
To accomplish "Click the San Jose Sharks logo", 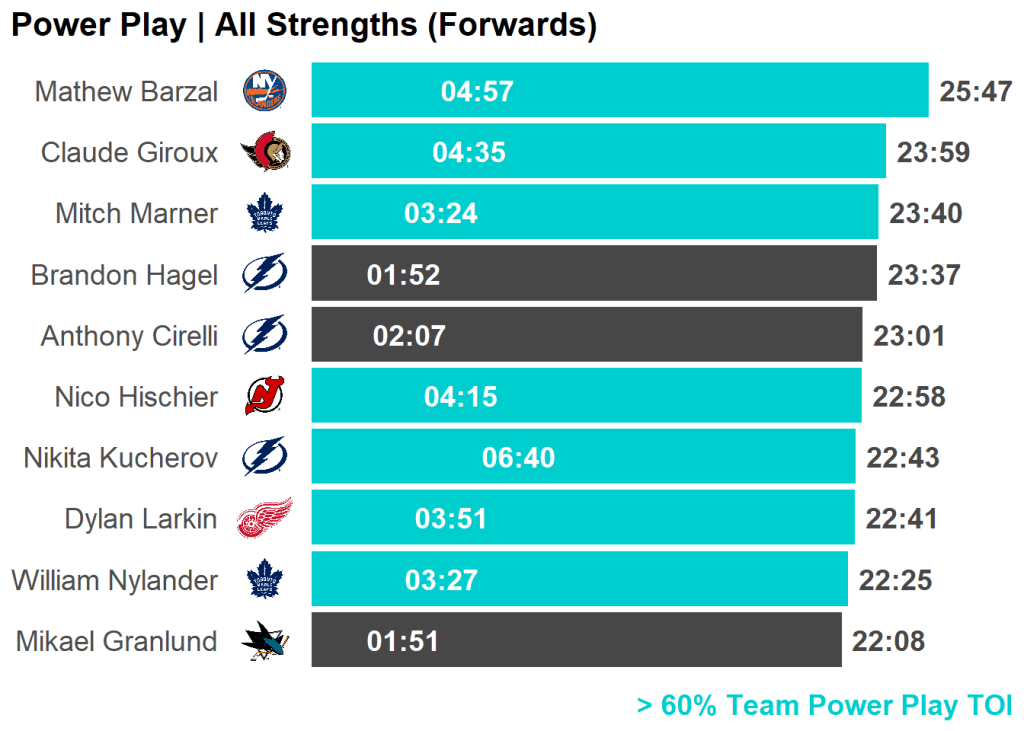I will (x=265, y=641).
